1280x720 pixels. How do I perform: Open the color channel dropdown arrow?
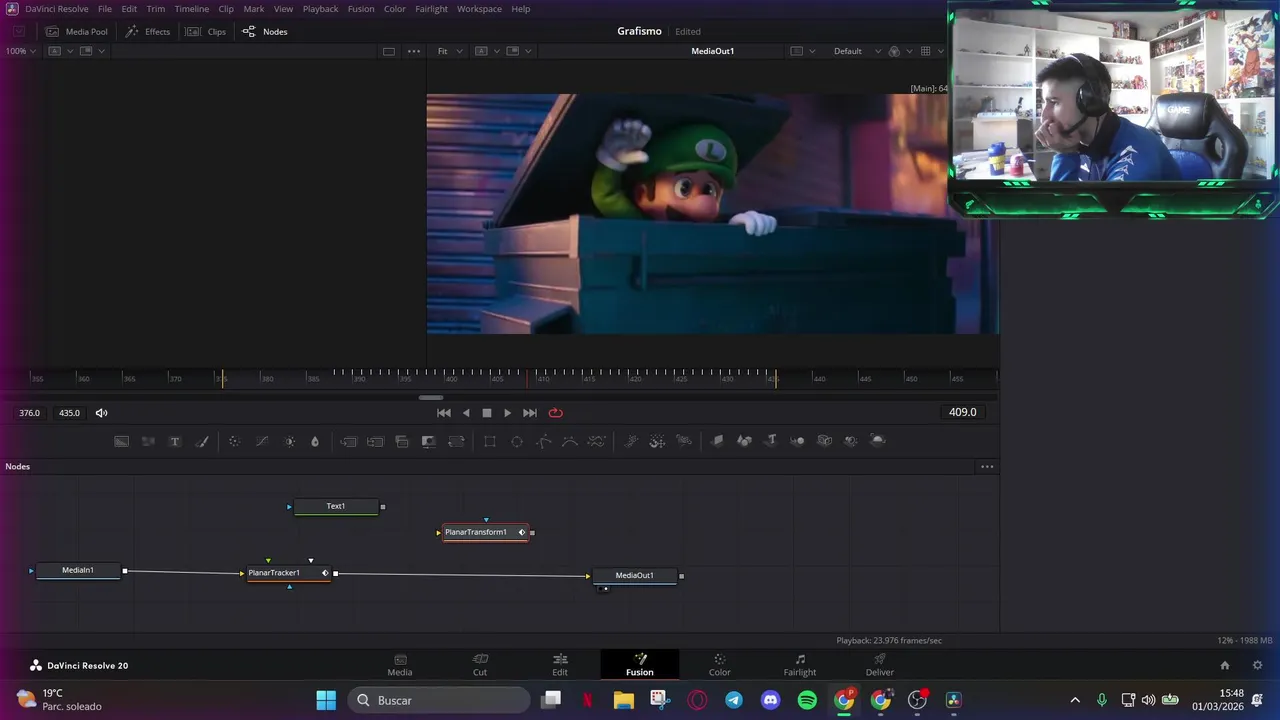click(909, 51)
